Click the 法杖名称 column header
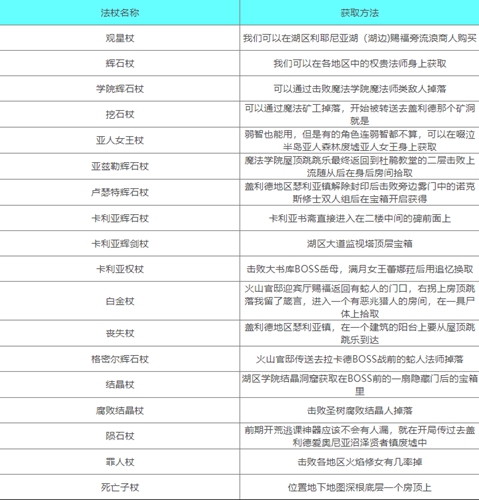Image resolution: width=479 pixels, height=500 pixels. coord(120,13)
